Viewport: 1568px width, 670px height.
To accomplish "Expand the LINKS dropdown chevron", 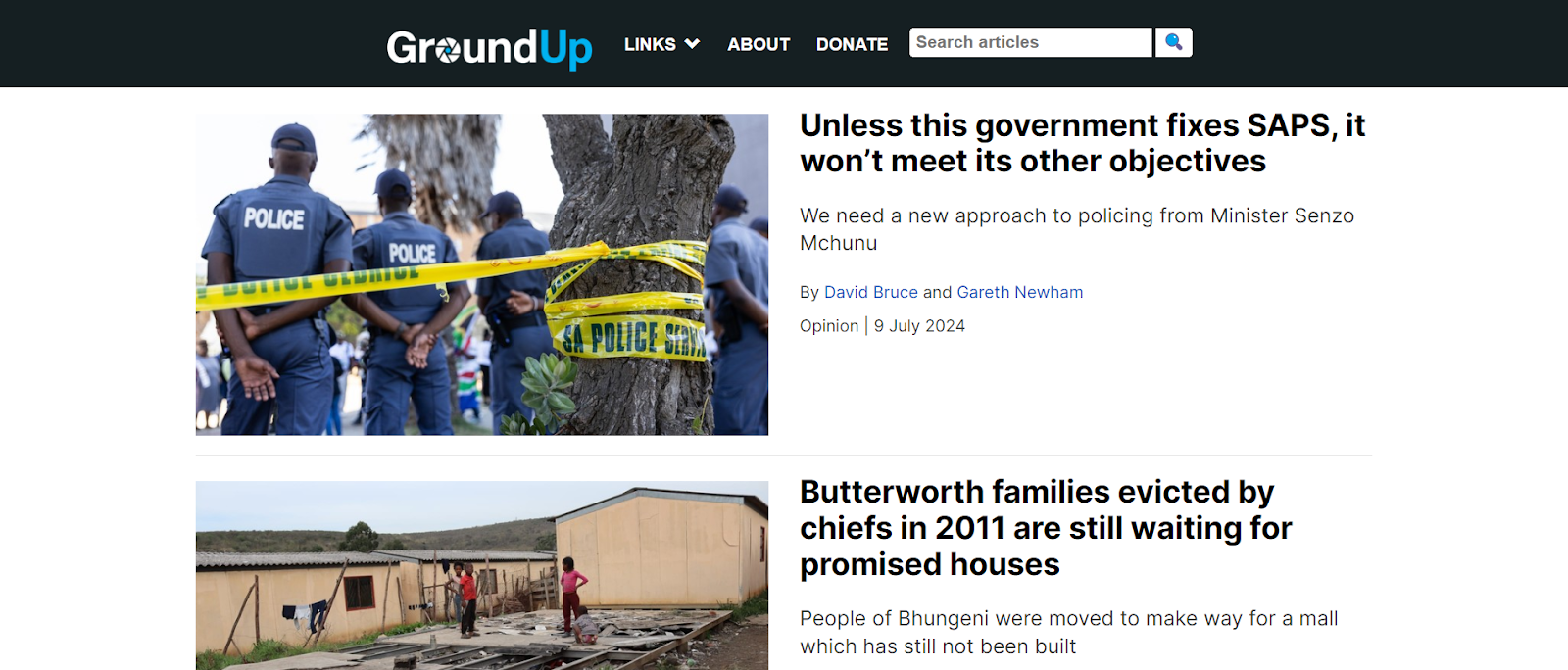I will 692,44.
